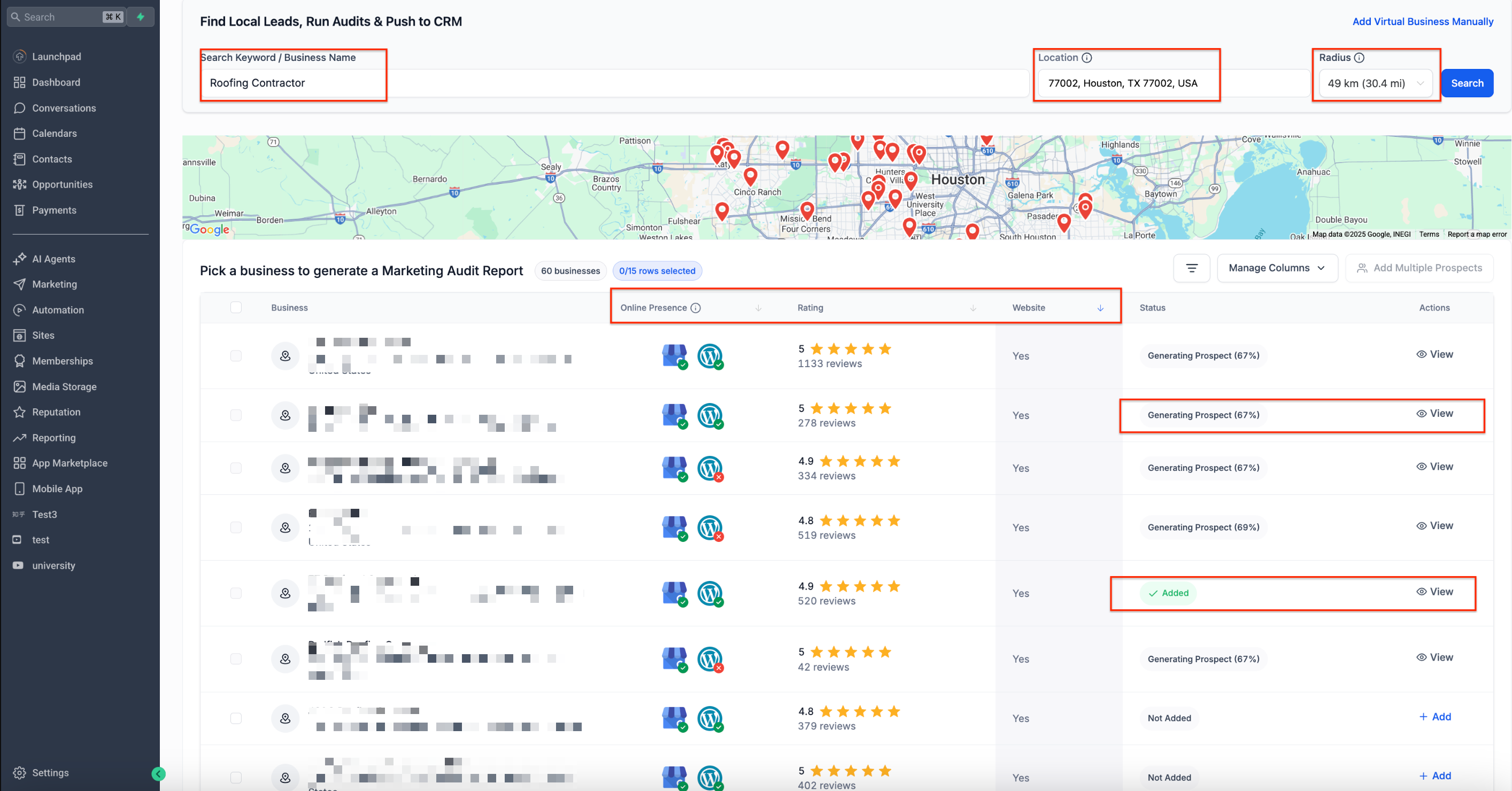Viewport: 1512px width, 791px height.
Task: Sort the Rating column with arrow
Action: pos(973,307)
